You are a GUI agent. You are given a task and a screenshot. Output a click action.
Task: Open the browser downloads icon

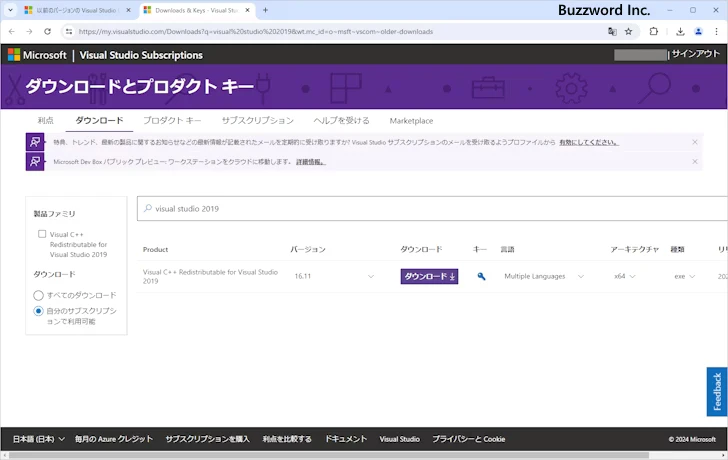coord(680,32)
